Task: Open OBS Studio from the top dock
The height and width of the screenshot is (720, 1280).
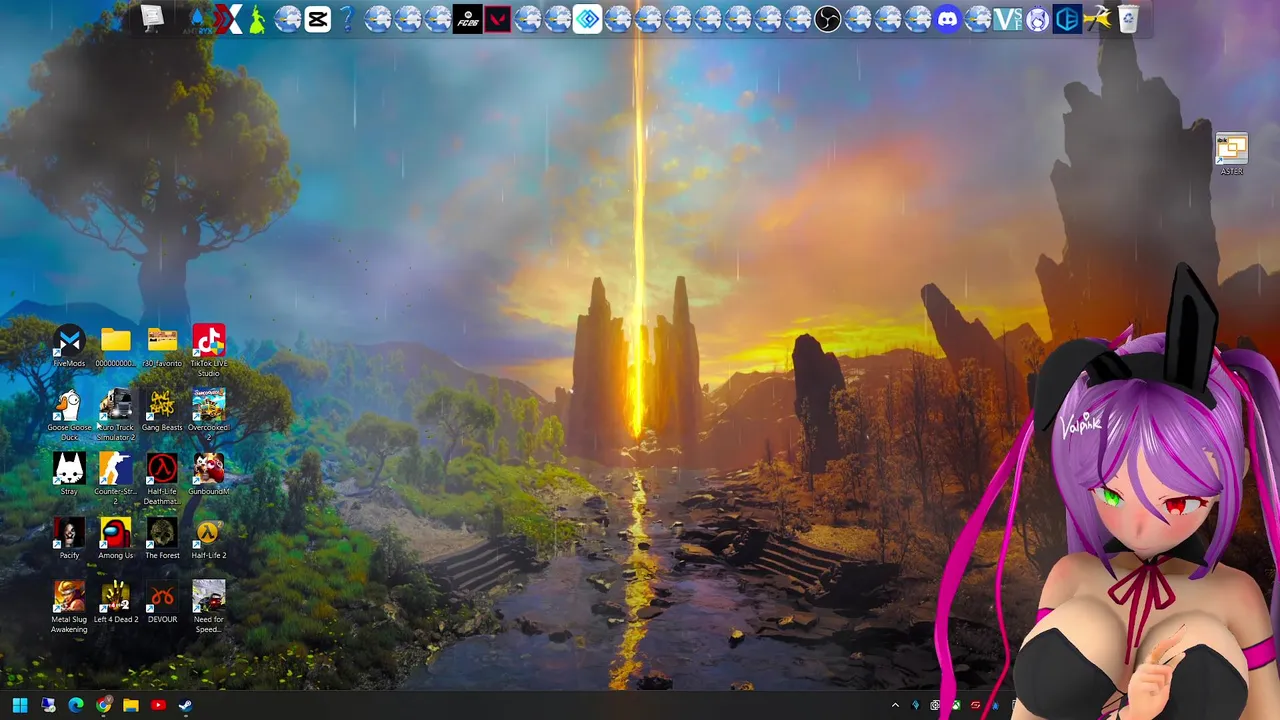Action: [828, 19]
